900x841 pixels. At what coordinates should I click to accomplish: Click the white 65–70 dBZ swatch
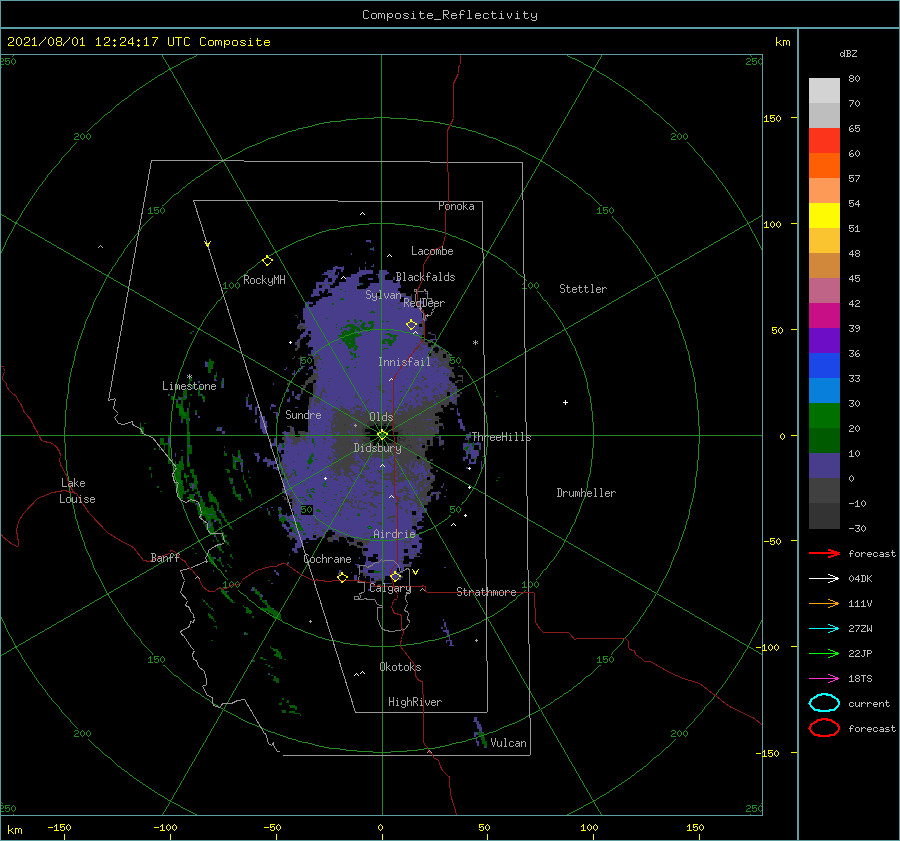tap(824, 115)
